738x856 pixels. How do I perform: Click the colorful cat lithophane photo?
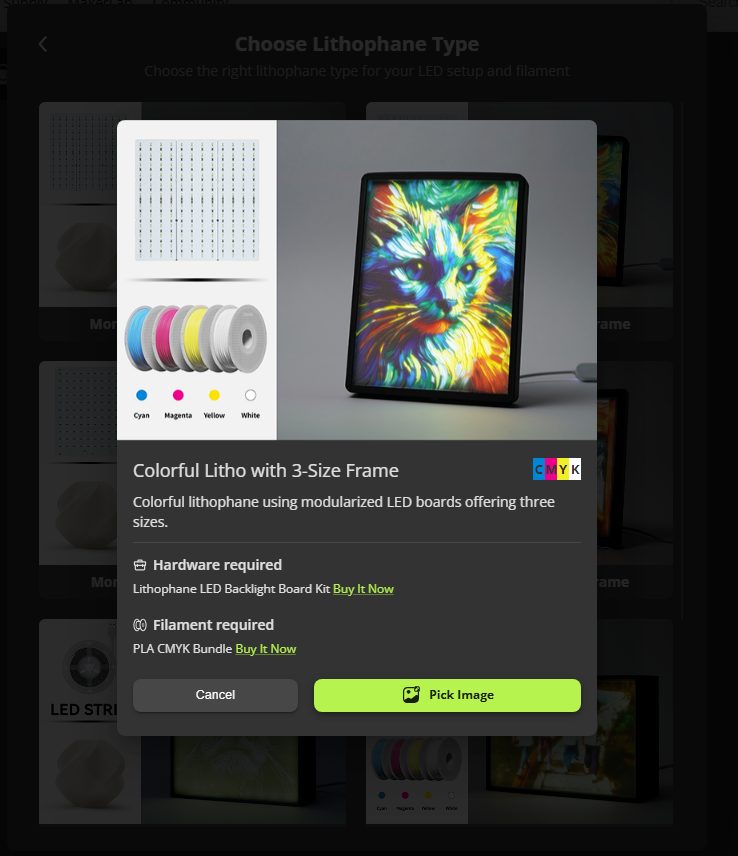(x=437, y=280)
